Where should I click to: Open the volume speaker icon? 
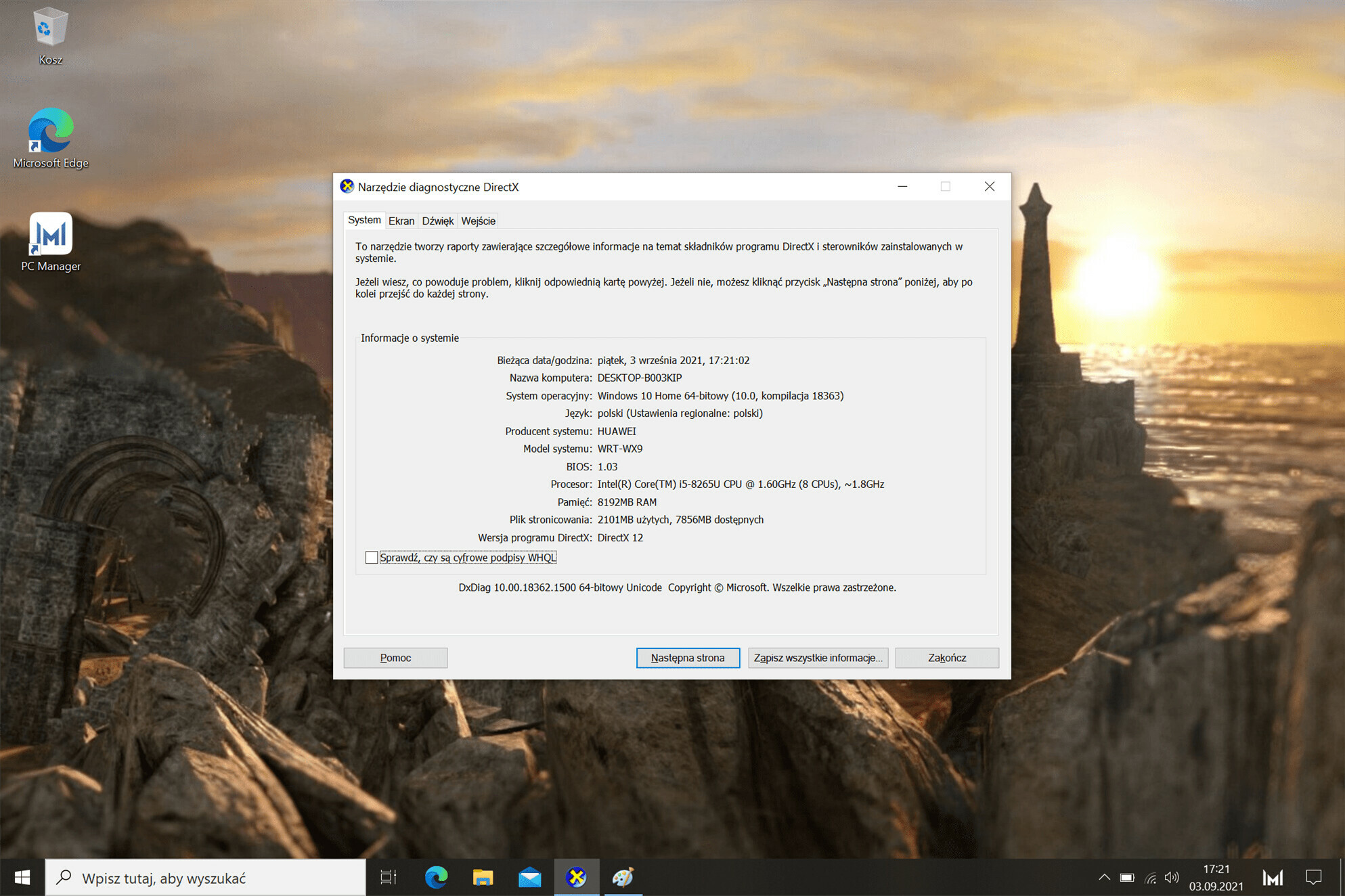(1172, 878)
